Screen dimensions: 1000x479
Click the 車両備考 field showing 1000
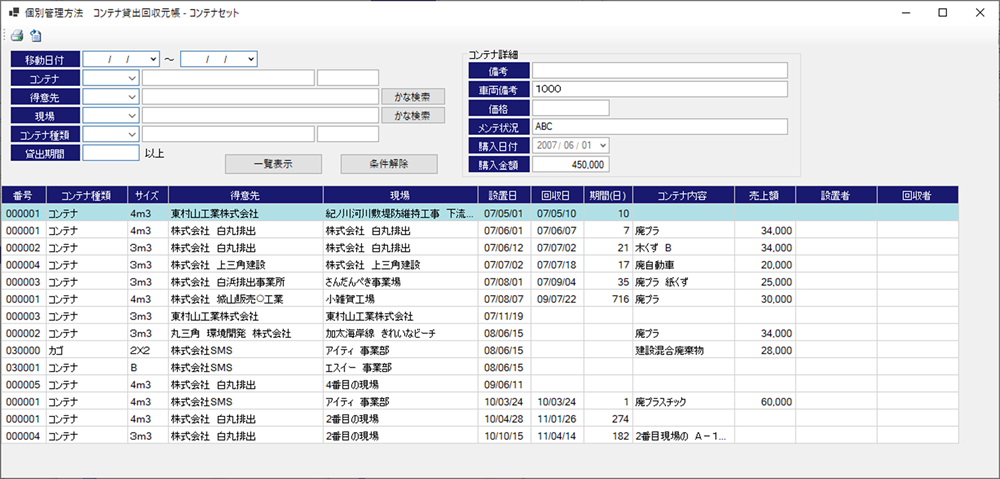pyautogui.click(x=660, y=89)
